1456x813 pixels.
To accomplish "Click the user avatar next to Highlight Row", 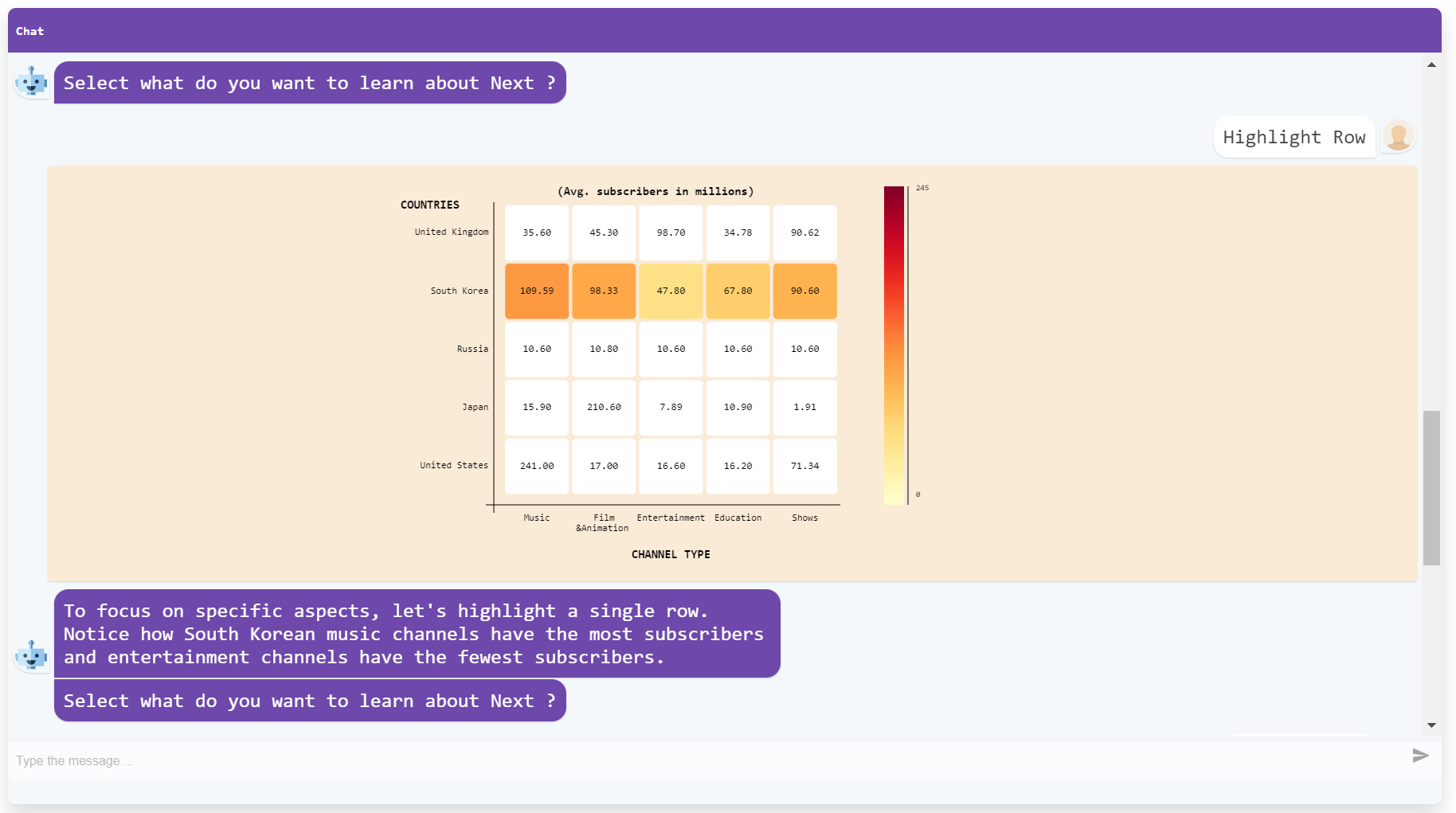I will pyautogui.click(x=1398, y=136).
